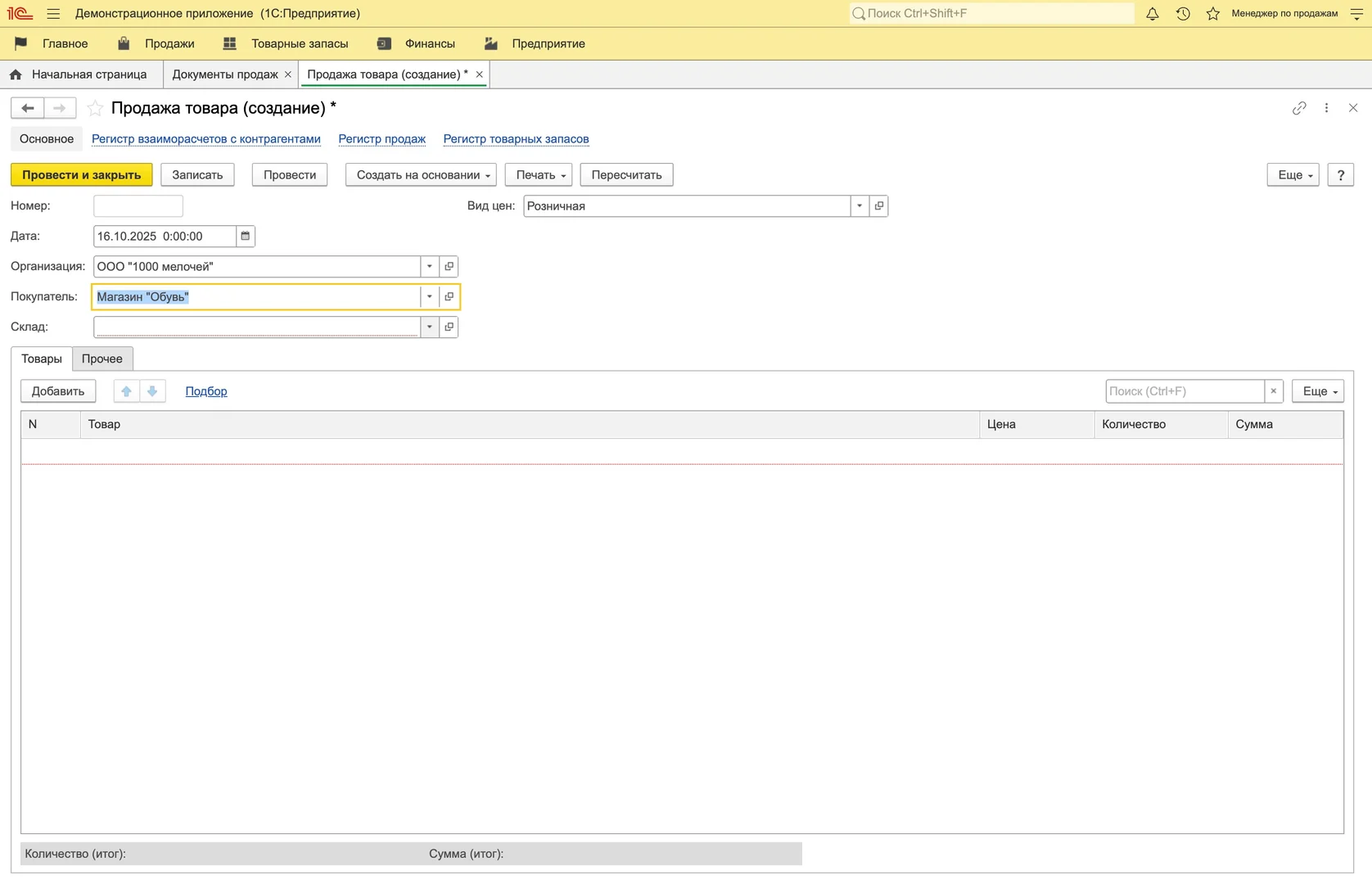The image size is (1372, 884).
Task: Open the hamburger main menu icon
Action: point(53,14)
